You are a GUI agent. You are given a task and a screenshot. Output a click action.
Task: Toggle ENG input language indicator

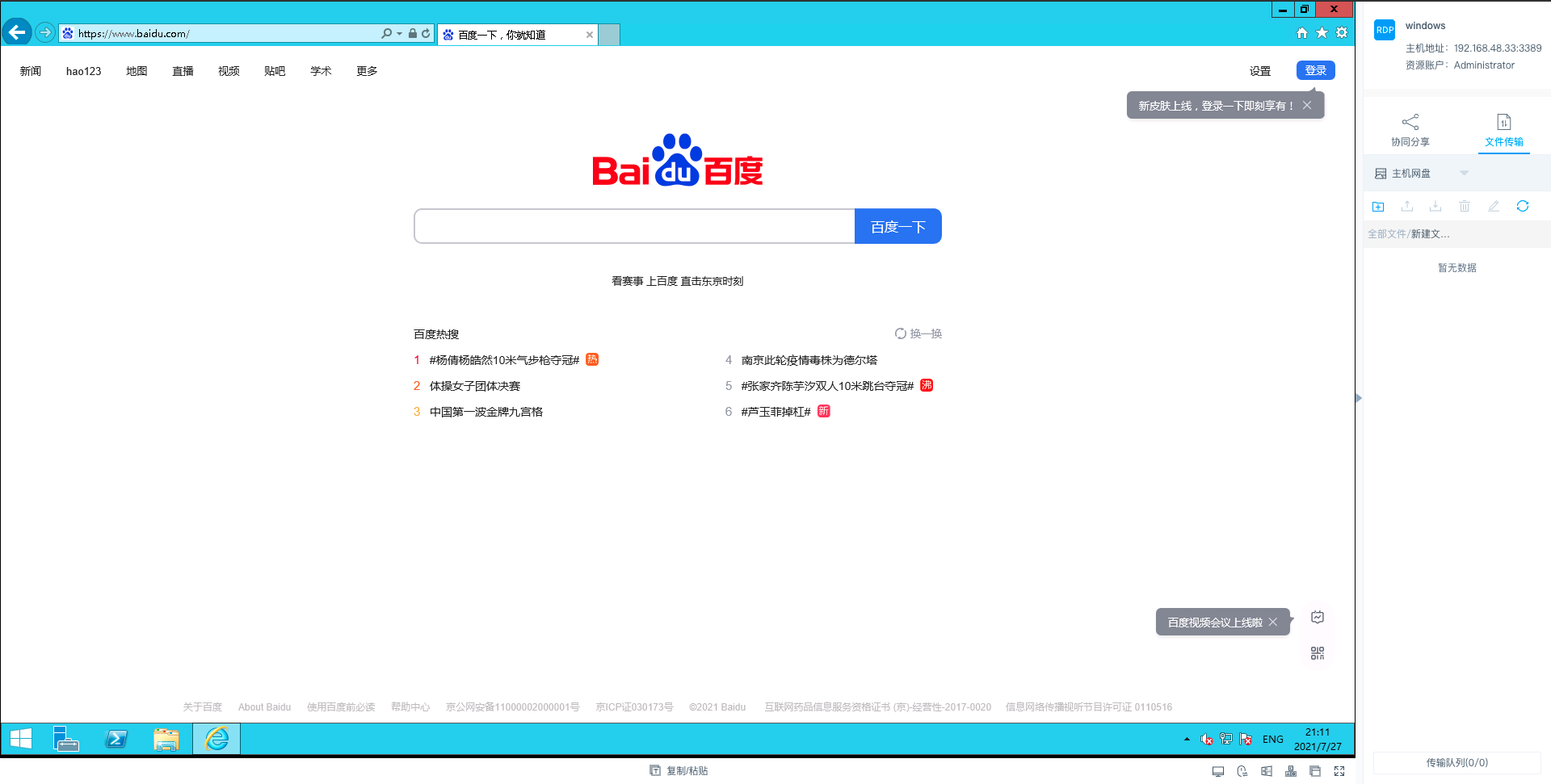coord(1272,739)
